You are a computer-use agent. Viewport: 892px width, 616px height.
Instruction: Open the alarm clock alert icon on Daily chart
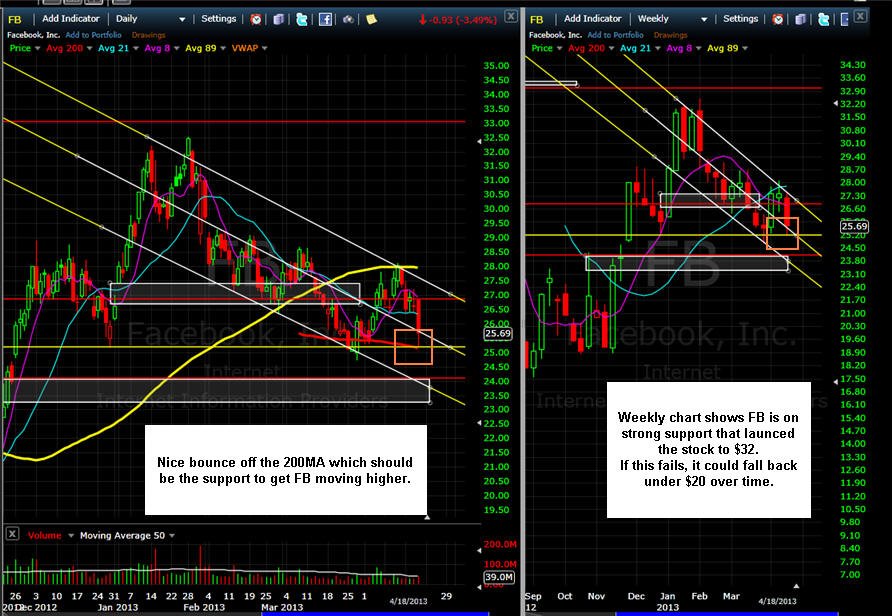pos(256,19)
